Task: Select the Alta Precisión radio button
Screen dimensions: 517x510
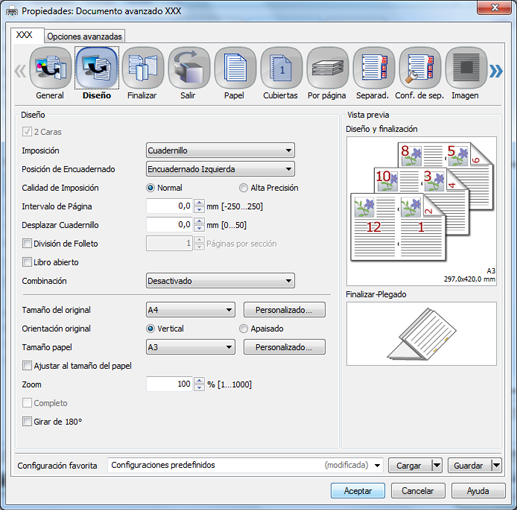Action: pyautogui.click(x=243, y=188)
